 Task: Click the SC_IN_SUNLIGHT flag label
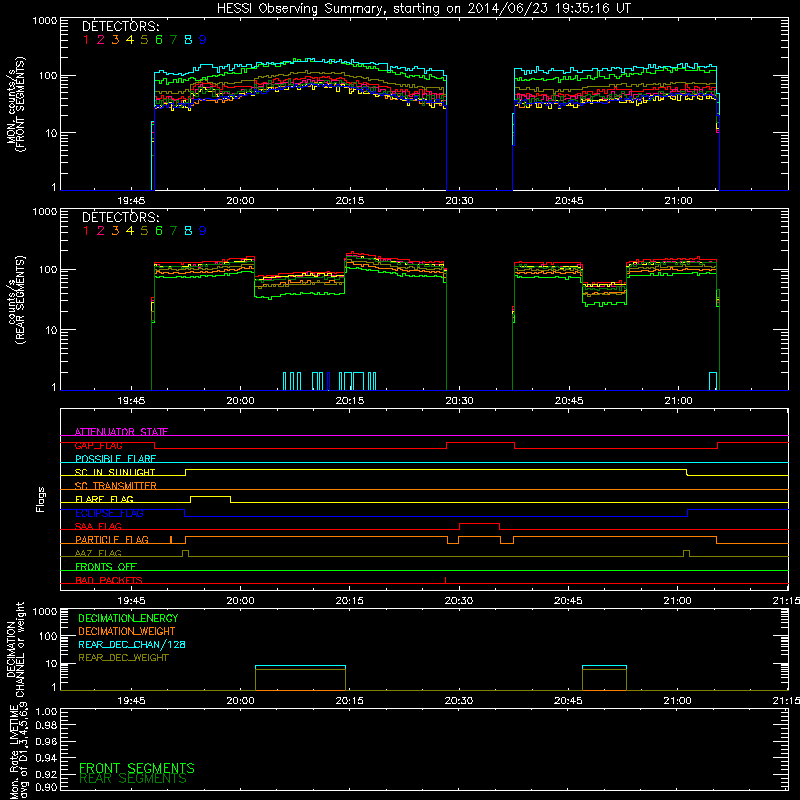coord(115,472)
